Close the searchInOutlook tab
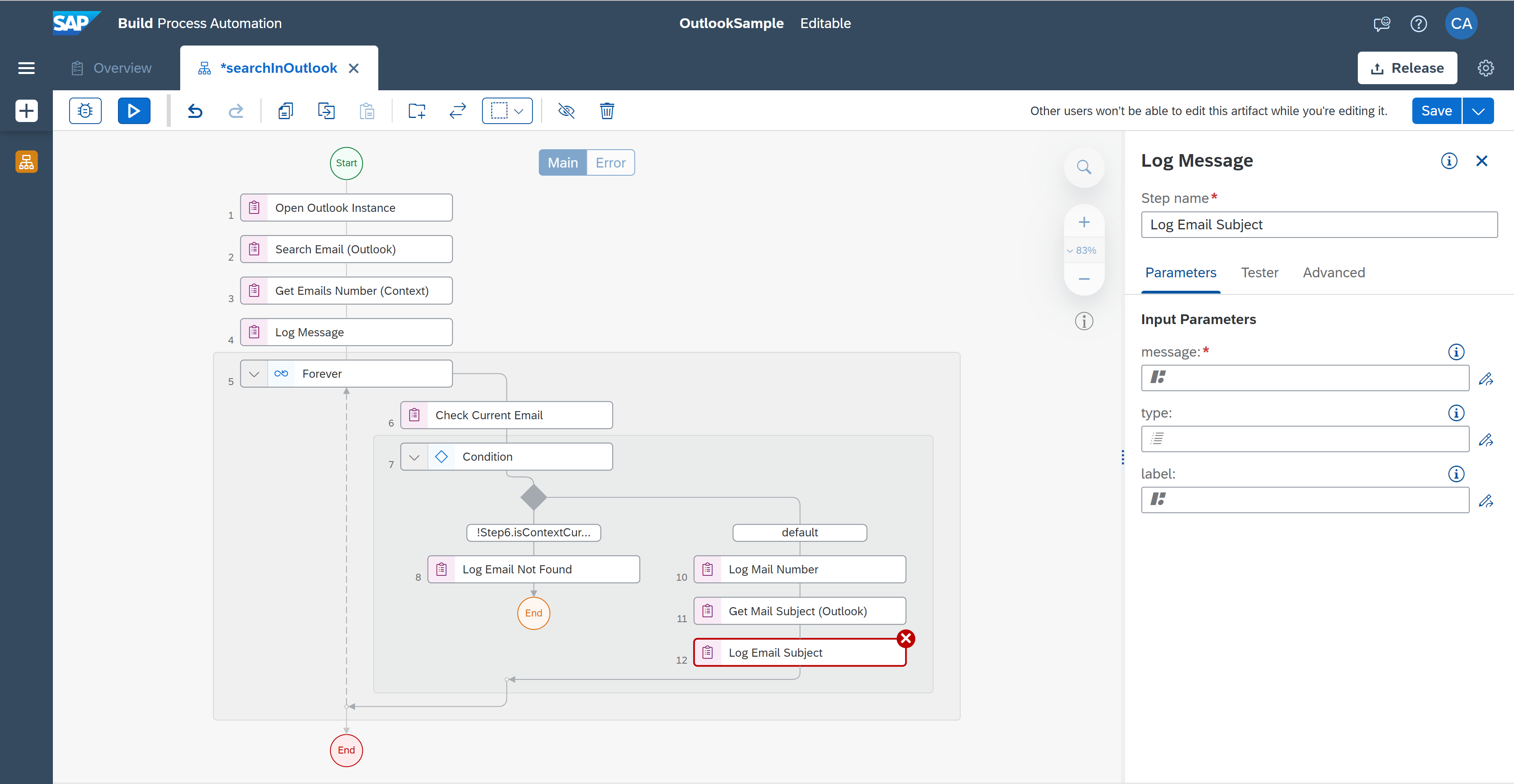This screenshot has height=784, width=1514. click(x=354, y=68)
